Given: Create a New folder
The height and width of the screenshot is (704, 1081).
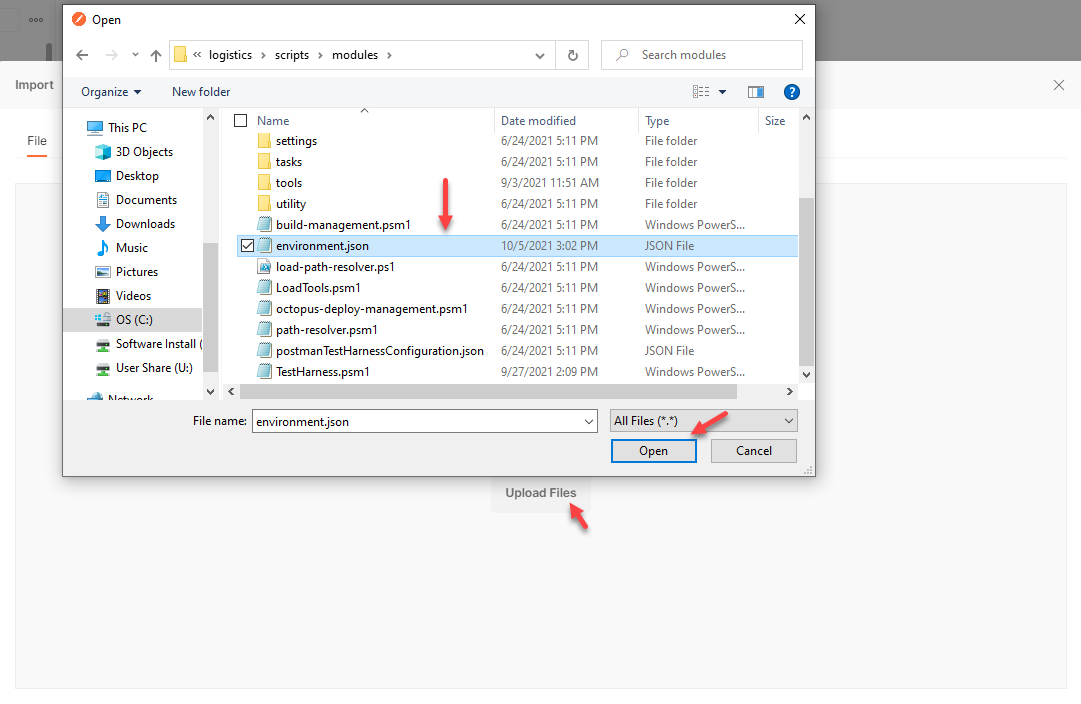Looking at the screenshot, I should click(201, 92).
